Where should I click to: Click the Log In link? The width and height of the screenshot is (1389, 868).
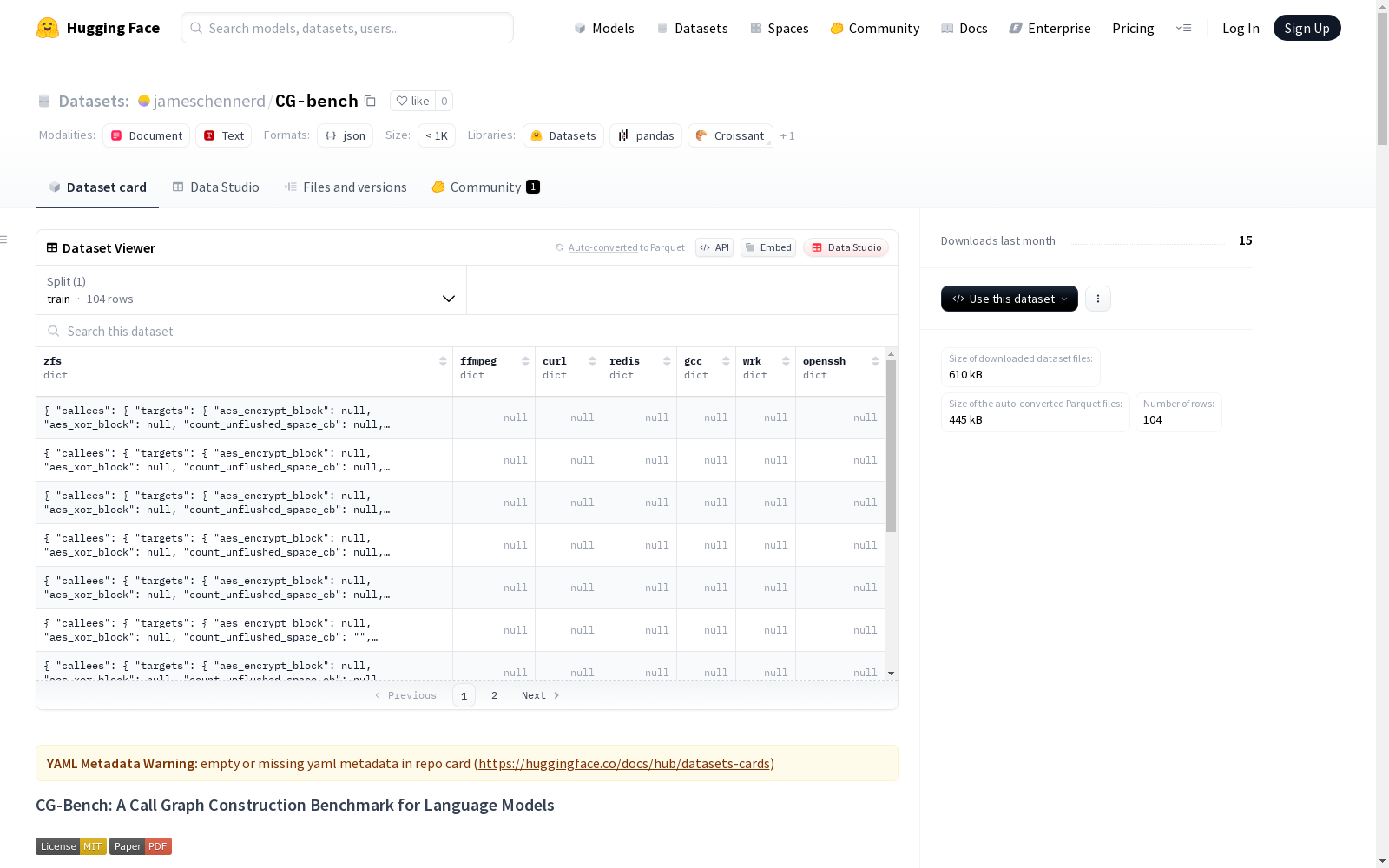[x=1241, y=28]
